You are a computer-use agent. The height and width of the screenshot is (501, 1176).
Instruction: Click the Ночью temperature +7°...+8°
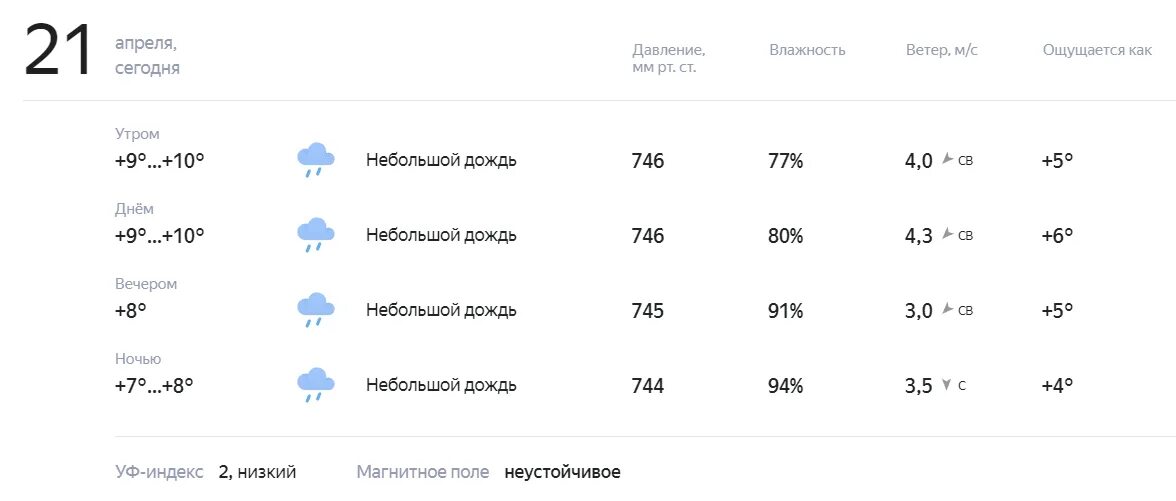[x=154, y=386]
